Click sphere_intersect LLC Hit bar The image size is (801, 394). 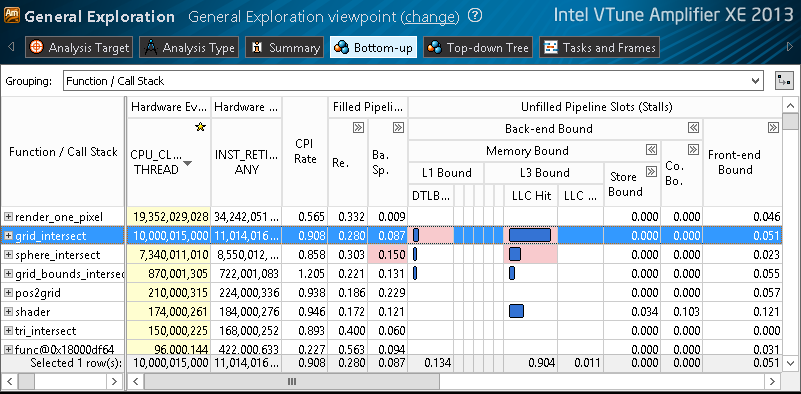click(x=515, y=254)
